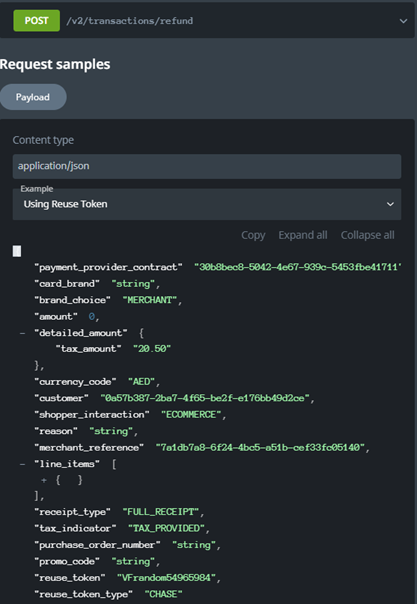
Task: Click the Content type label
Action: point(43,140)
